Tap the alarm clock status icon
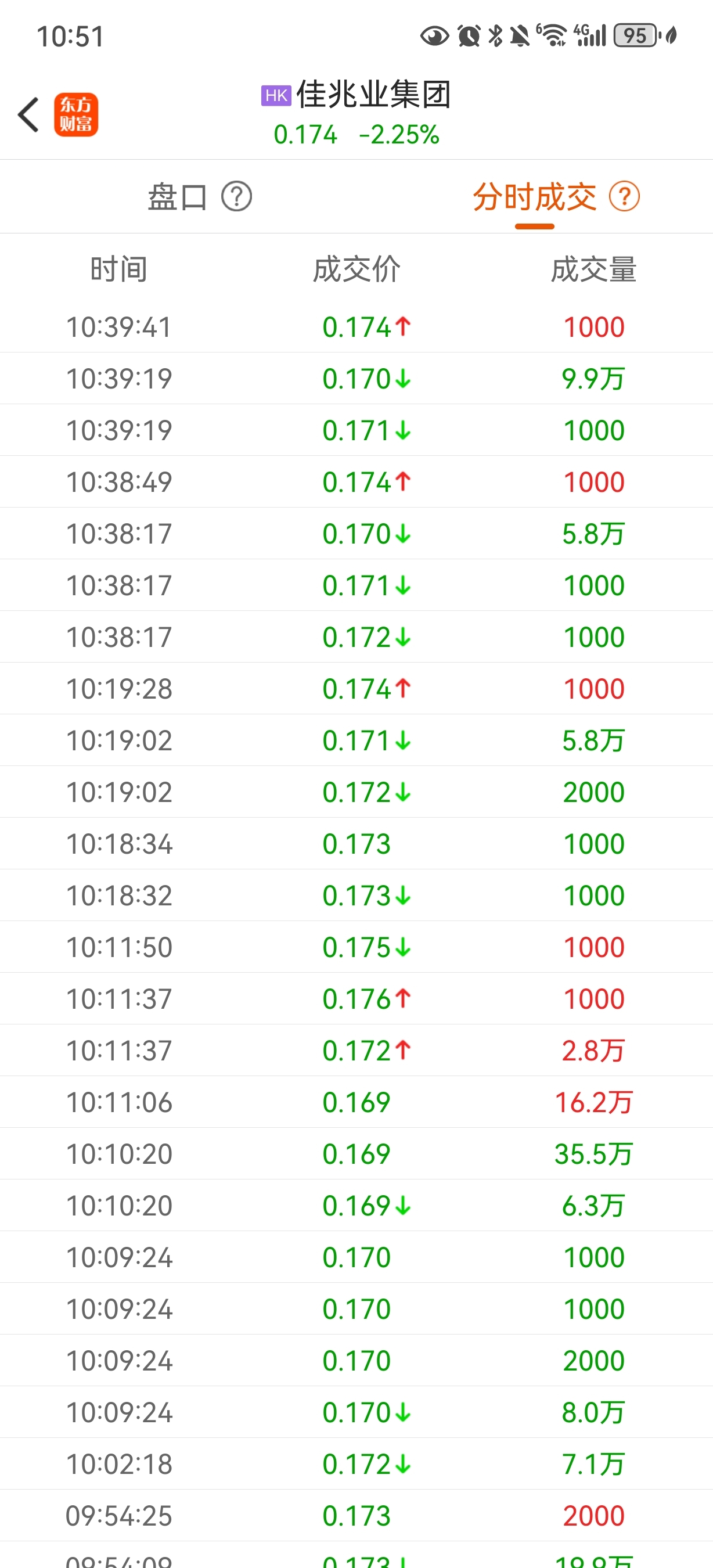 (469, 35)
